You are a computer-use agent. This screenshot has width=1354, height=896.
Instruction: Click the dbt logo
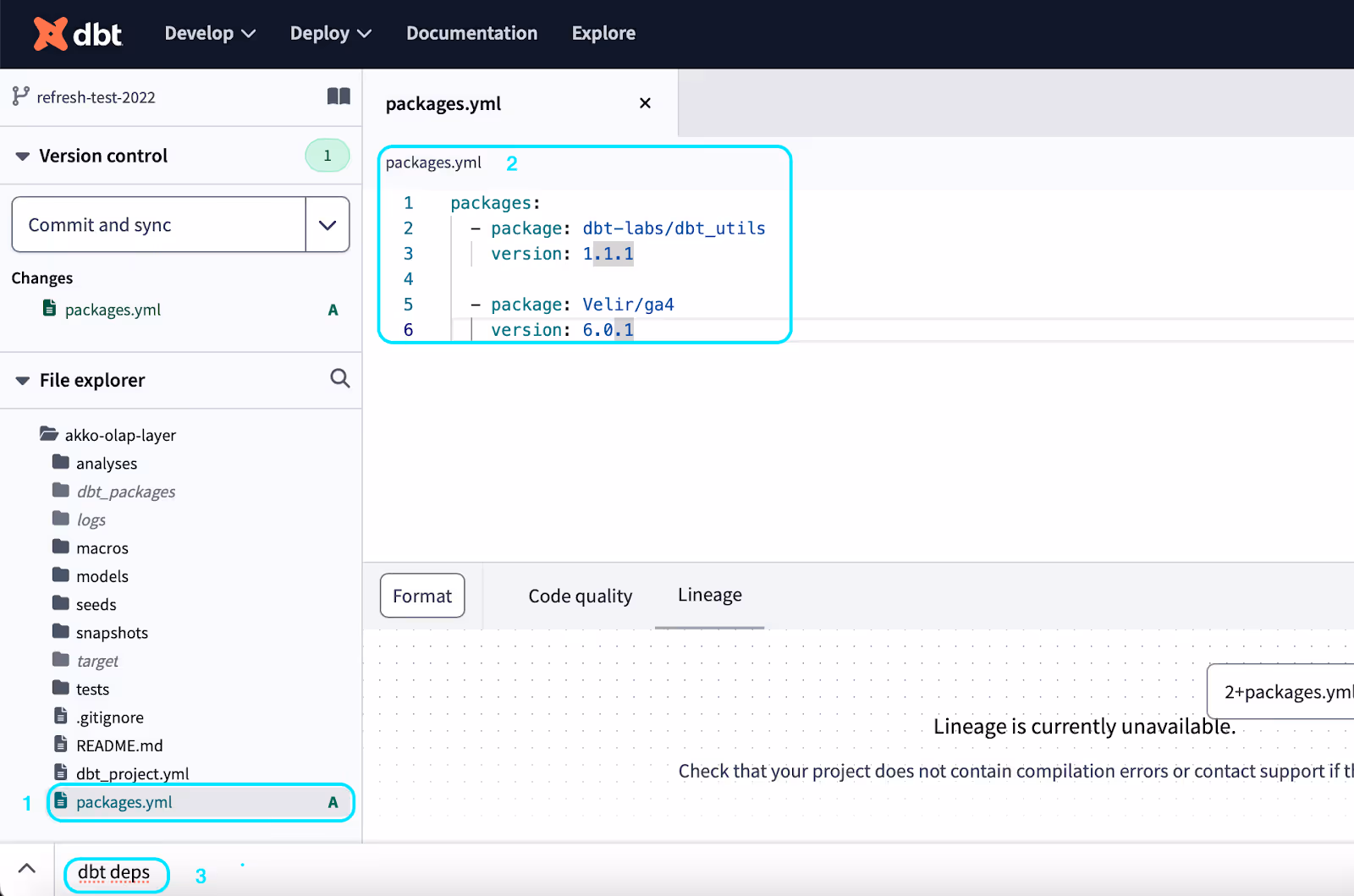[78, 34]
